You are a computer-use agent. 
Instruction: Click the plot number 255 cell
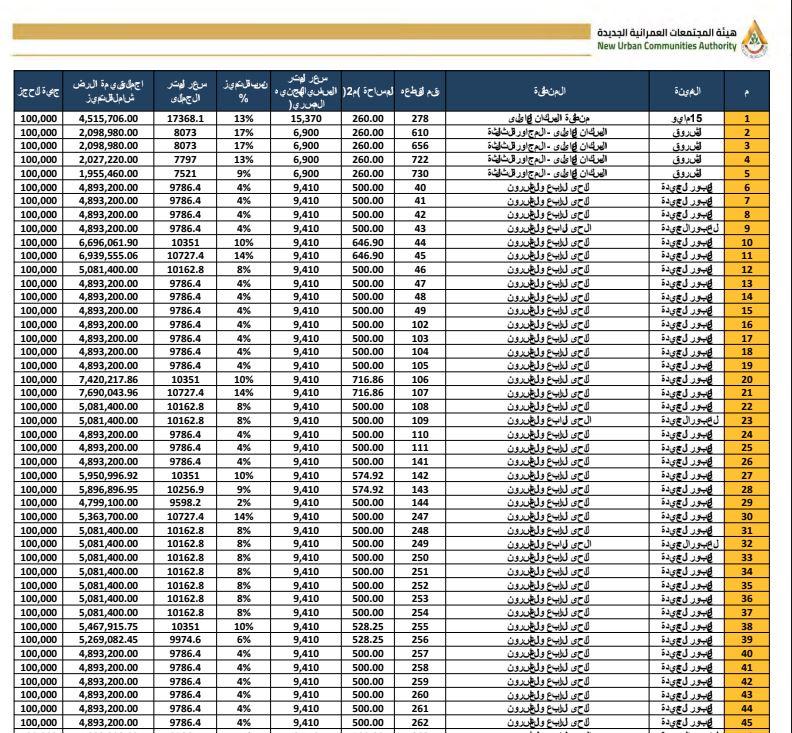click(x=420, y=626)
